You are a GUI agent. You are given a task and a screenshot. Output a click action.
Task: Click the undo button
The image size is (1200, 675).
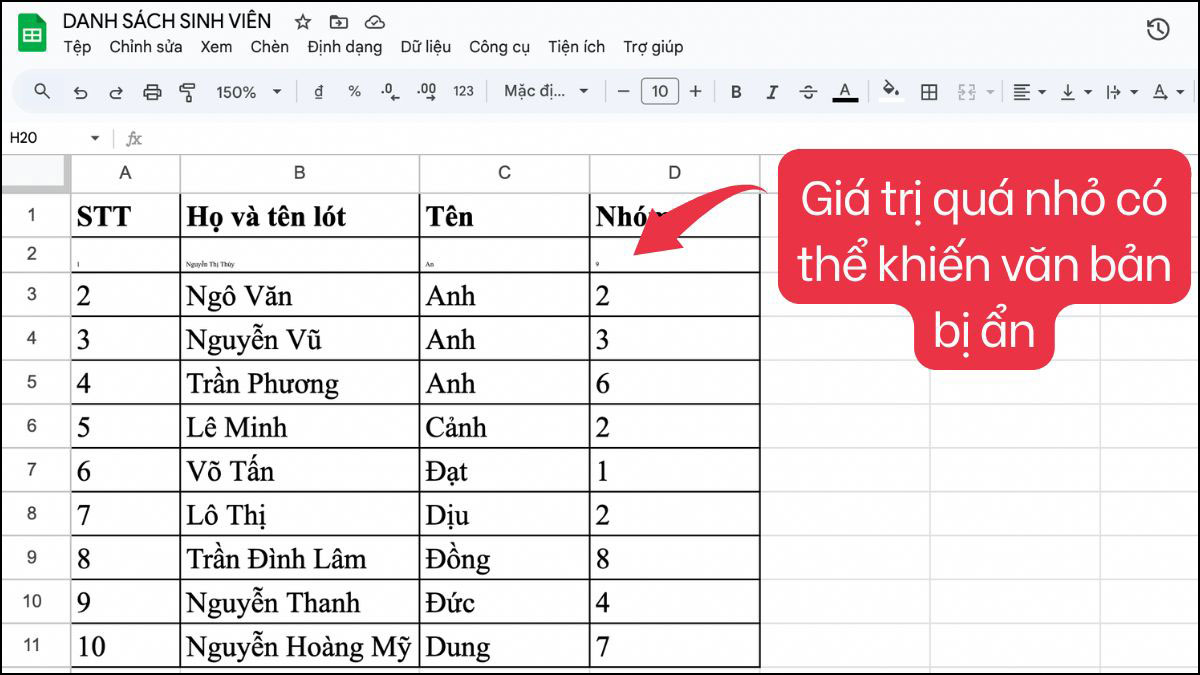tap(81, 91)
